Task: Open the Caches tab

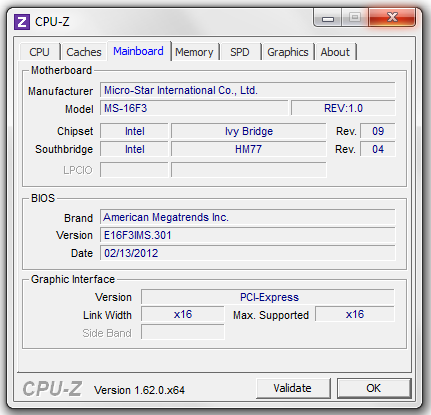Action: (84, 52)
